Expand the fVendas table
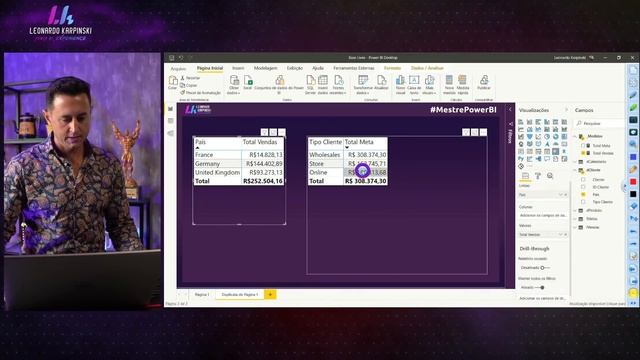 (x=576, y=227)
